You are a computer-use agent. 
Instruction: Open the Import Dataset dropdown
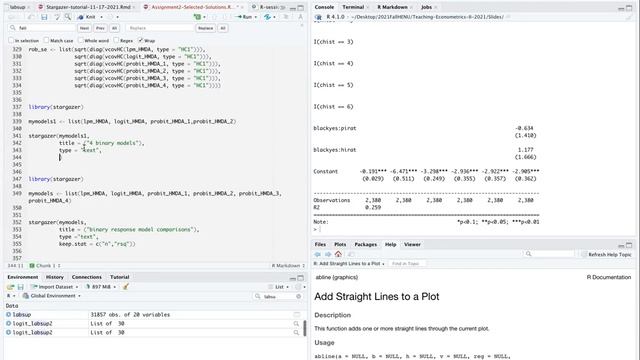(x=55, y=287)
